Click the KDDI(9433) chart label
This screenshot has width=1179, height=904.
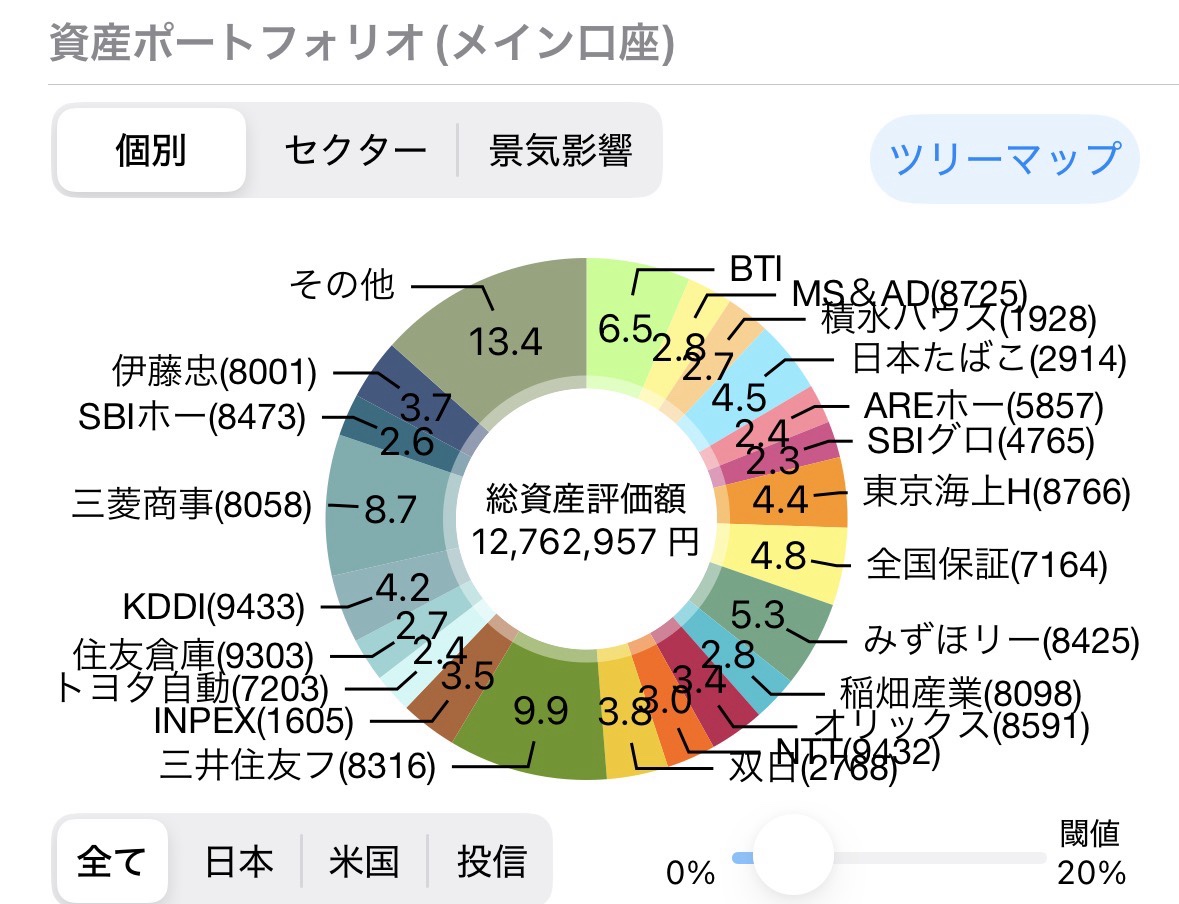[x=213, y=606]
